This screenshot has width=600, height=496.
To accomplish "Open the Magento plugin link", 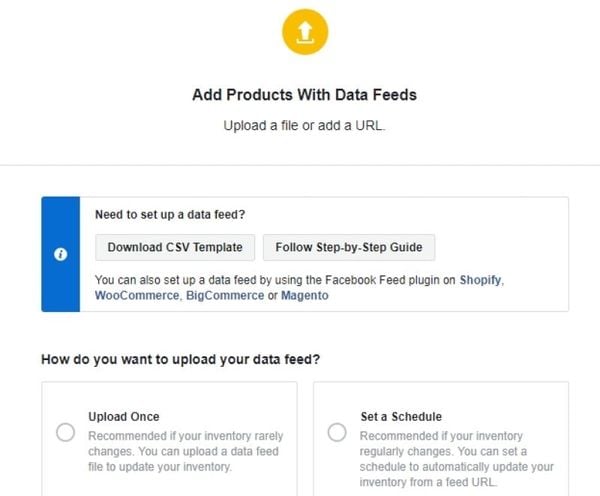I will pyautogui.click(x=305, y=295).
